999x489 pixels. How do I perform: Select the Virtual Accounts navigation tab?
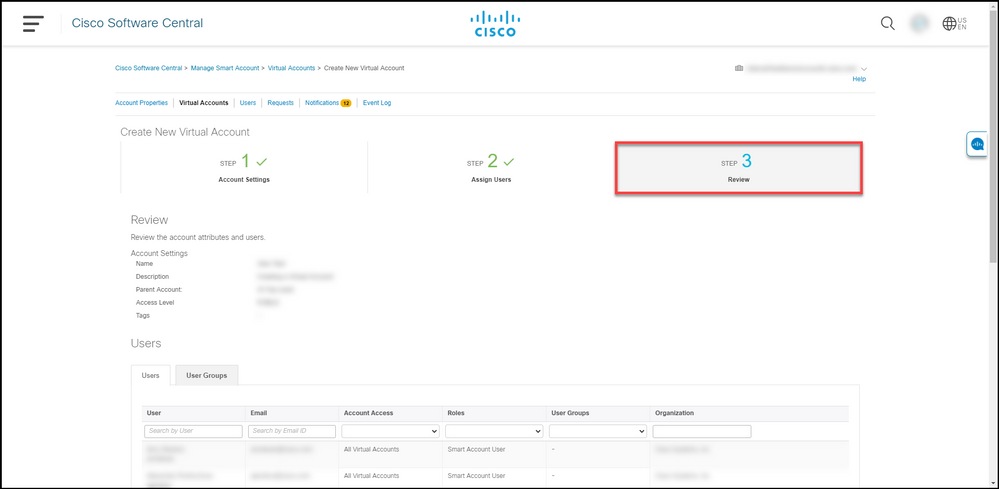coord(204,103)
